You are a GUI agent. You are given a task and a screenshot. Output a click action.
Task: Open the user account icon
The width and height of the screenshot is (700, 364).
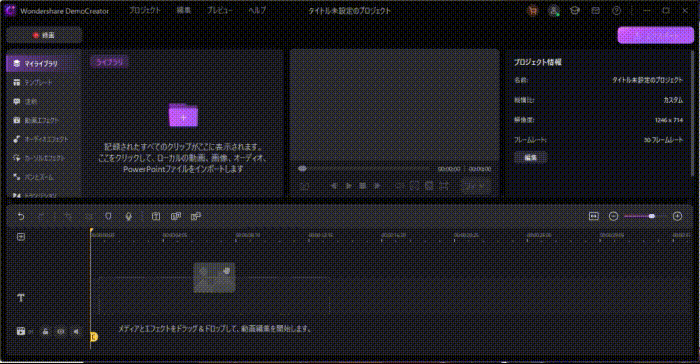(x=554, y=11)
